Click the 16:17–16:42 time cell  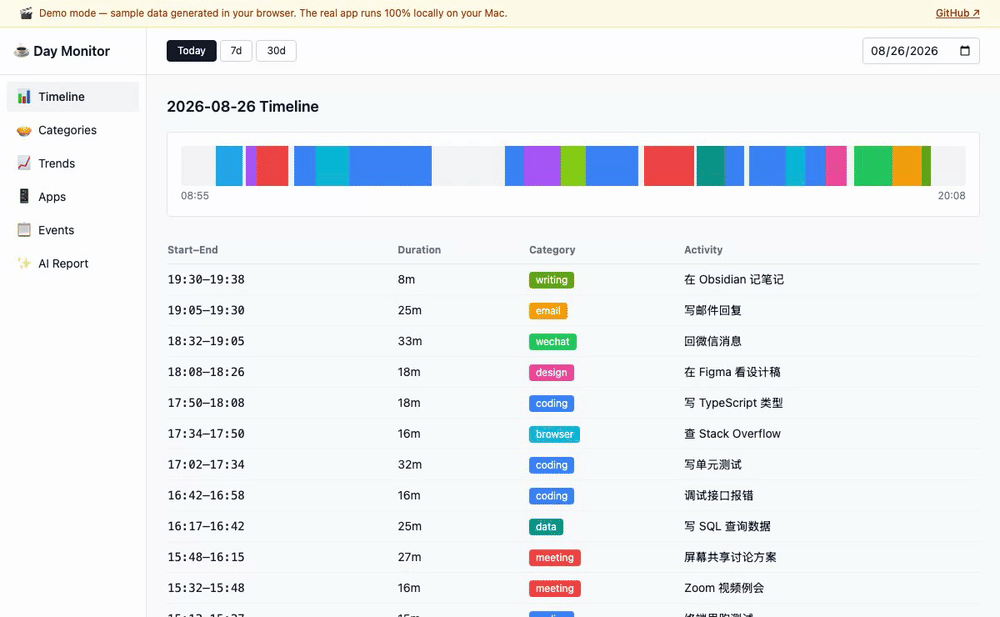[x=206, y=526]
